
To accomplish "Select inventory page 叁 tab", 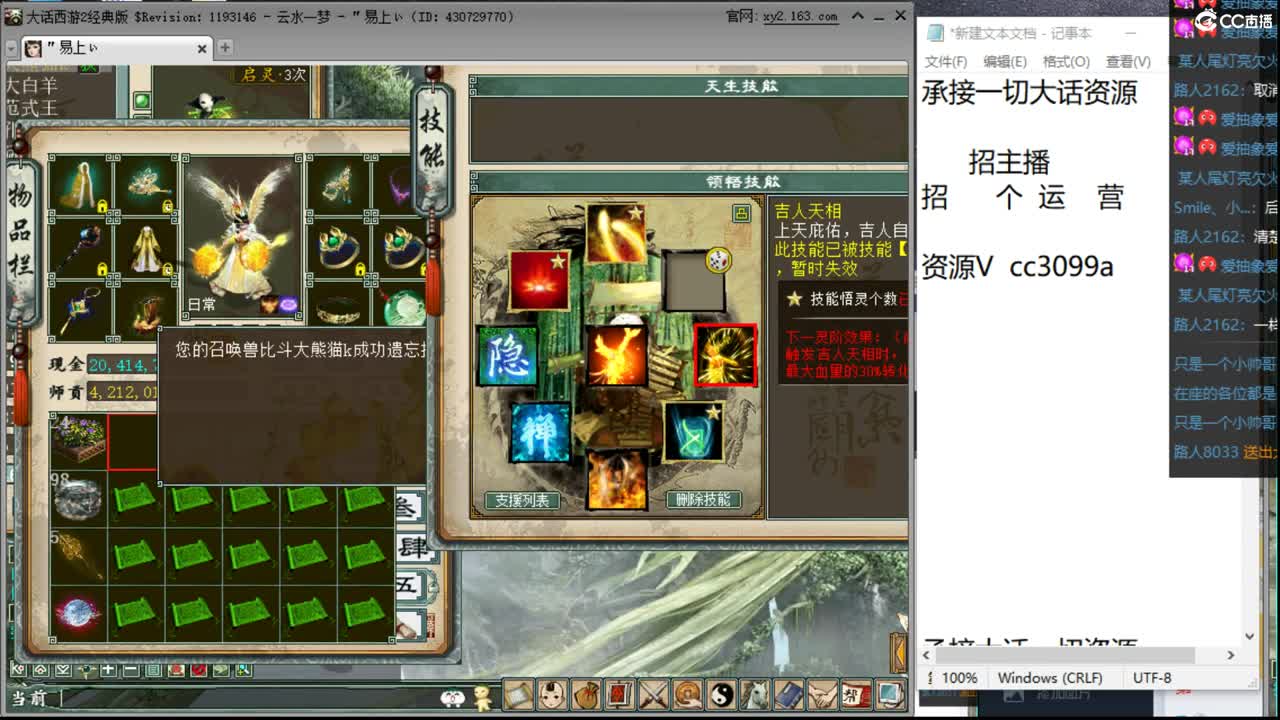I will tap(410, 505).
